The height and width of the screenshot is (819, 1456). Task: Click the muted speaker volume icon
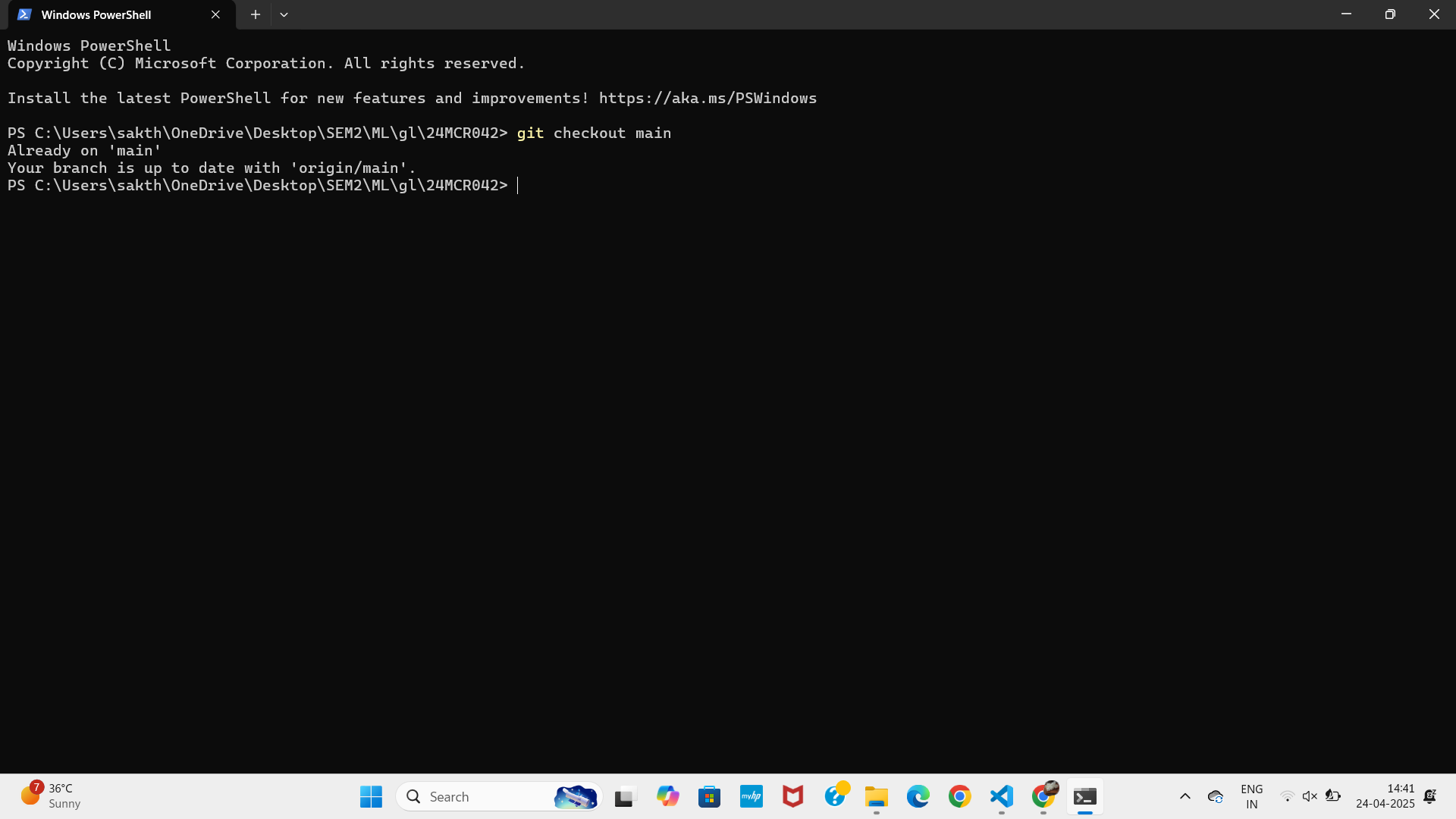(1310, 796)
